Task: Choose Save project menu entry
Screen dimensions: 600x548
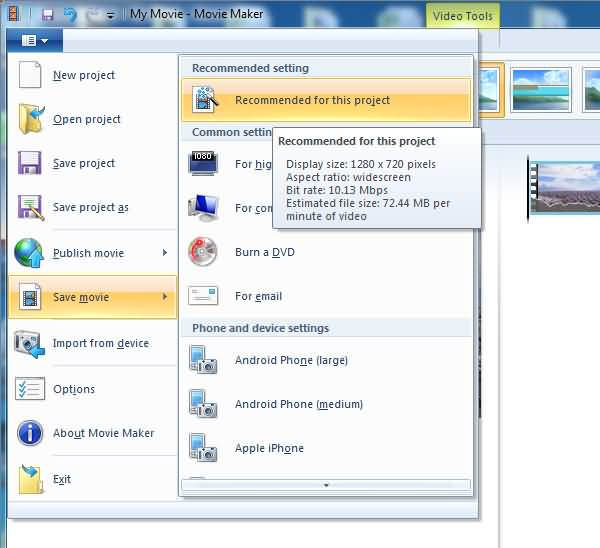Action: 84,163
